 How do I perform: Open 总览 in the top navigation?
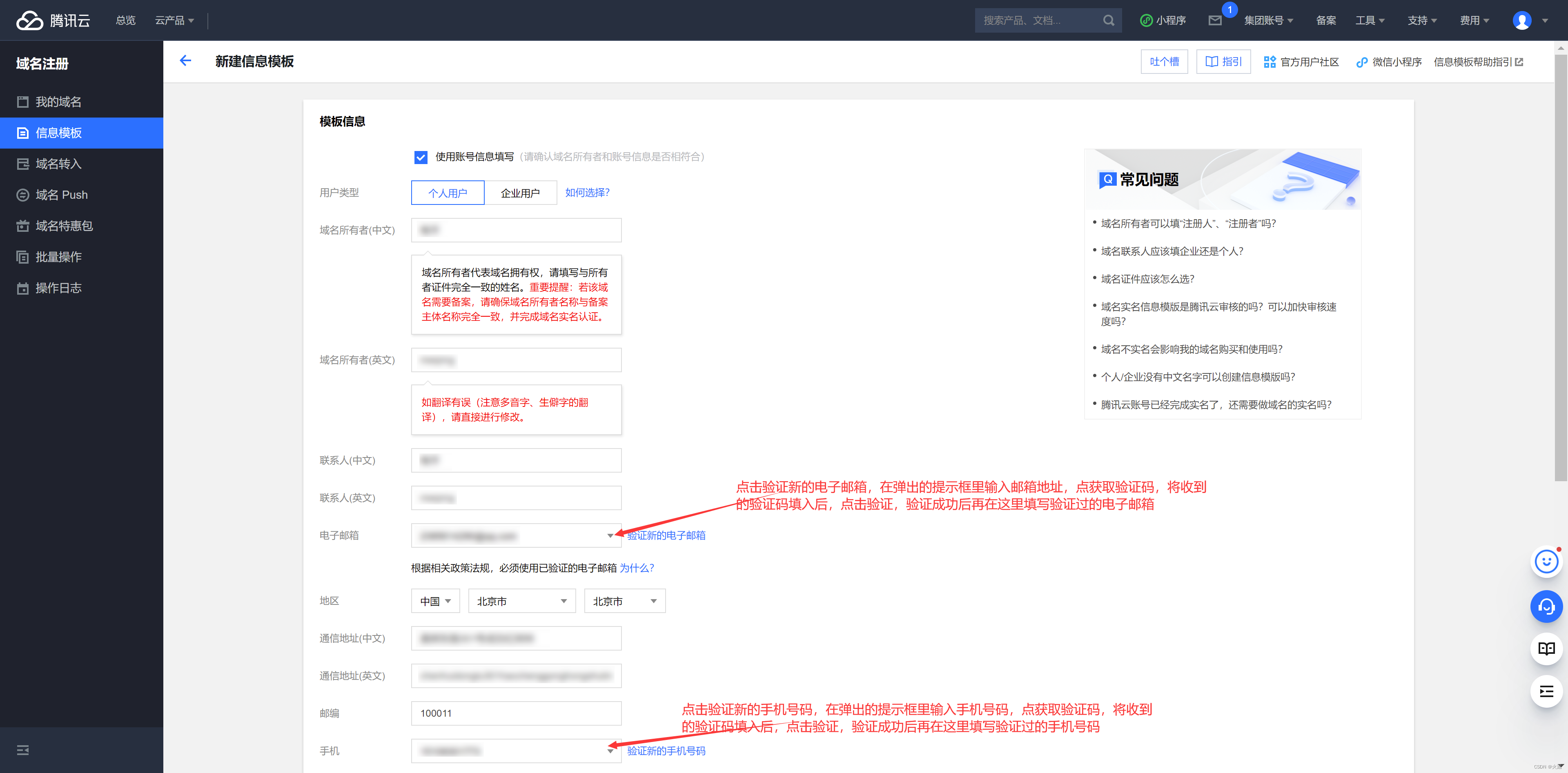(125, 20)
